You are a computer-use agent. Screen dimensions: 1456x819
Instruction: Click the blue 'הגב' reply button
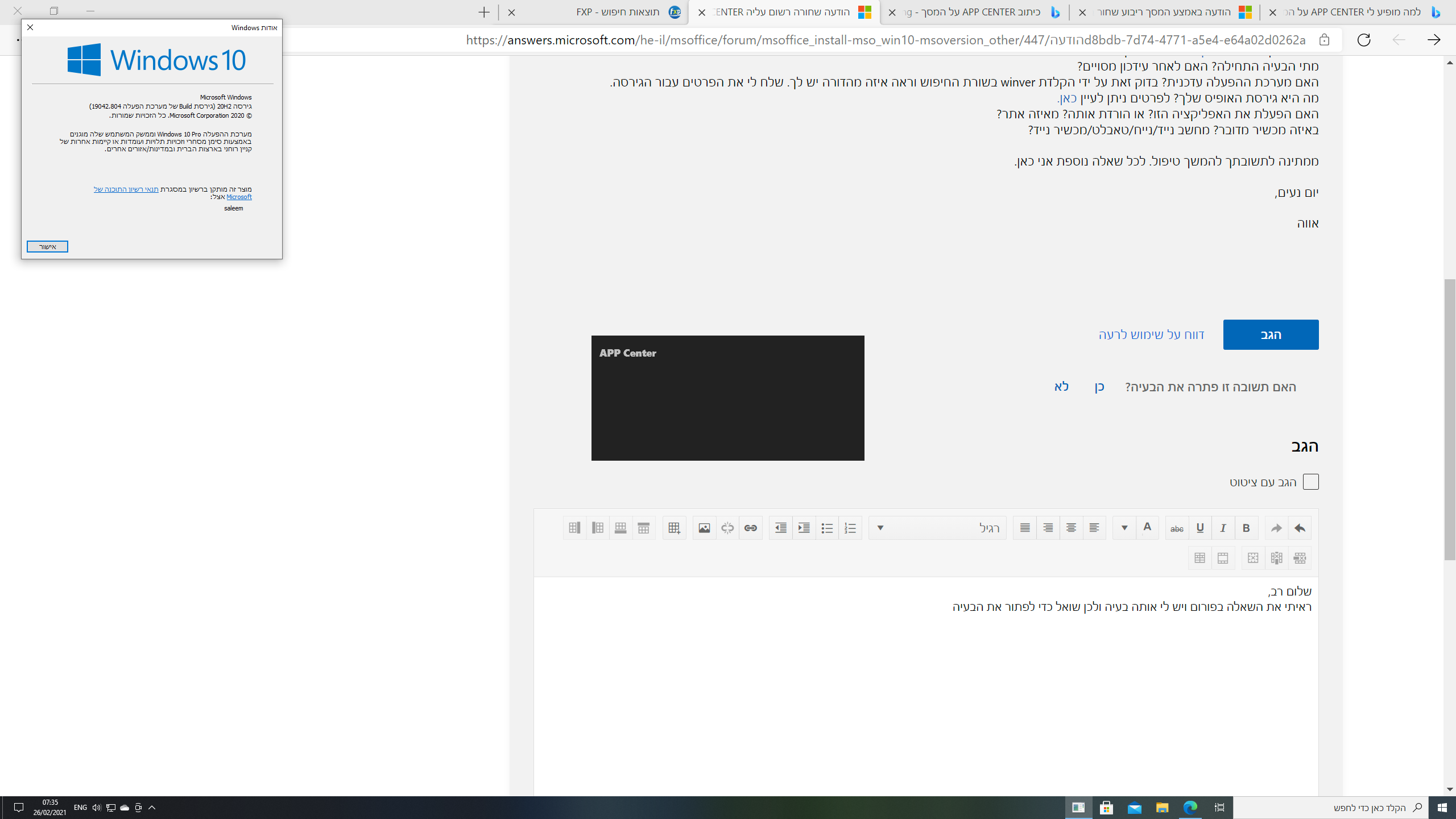1271,334
